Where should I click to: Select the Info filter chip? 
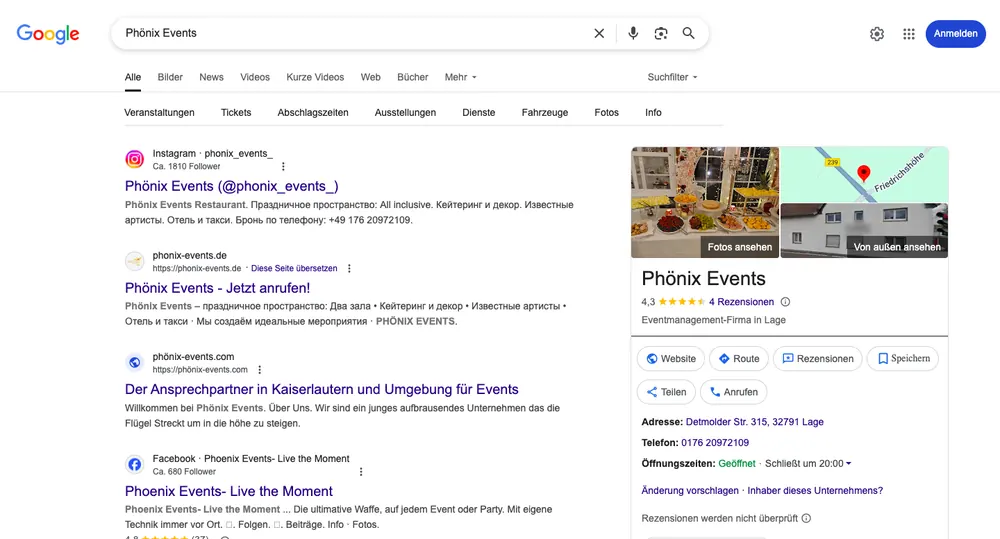point(653,112)
